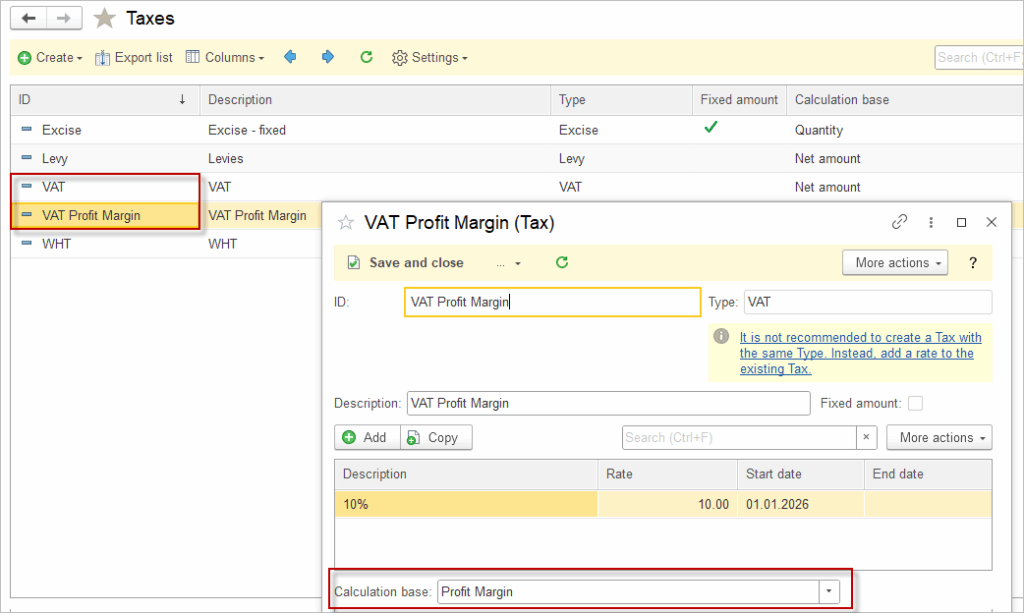Click the blue left arrow toolbar icon
1024x613 pixels.
click(291, 58)
